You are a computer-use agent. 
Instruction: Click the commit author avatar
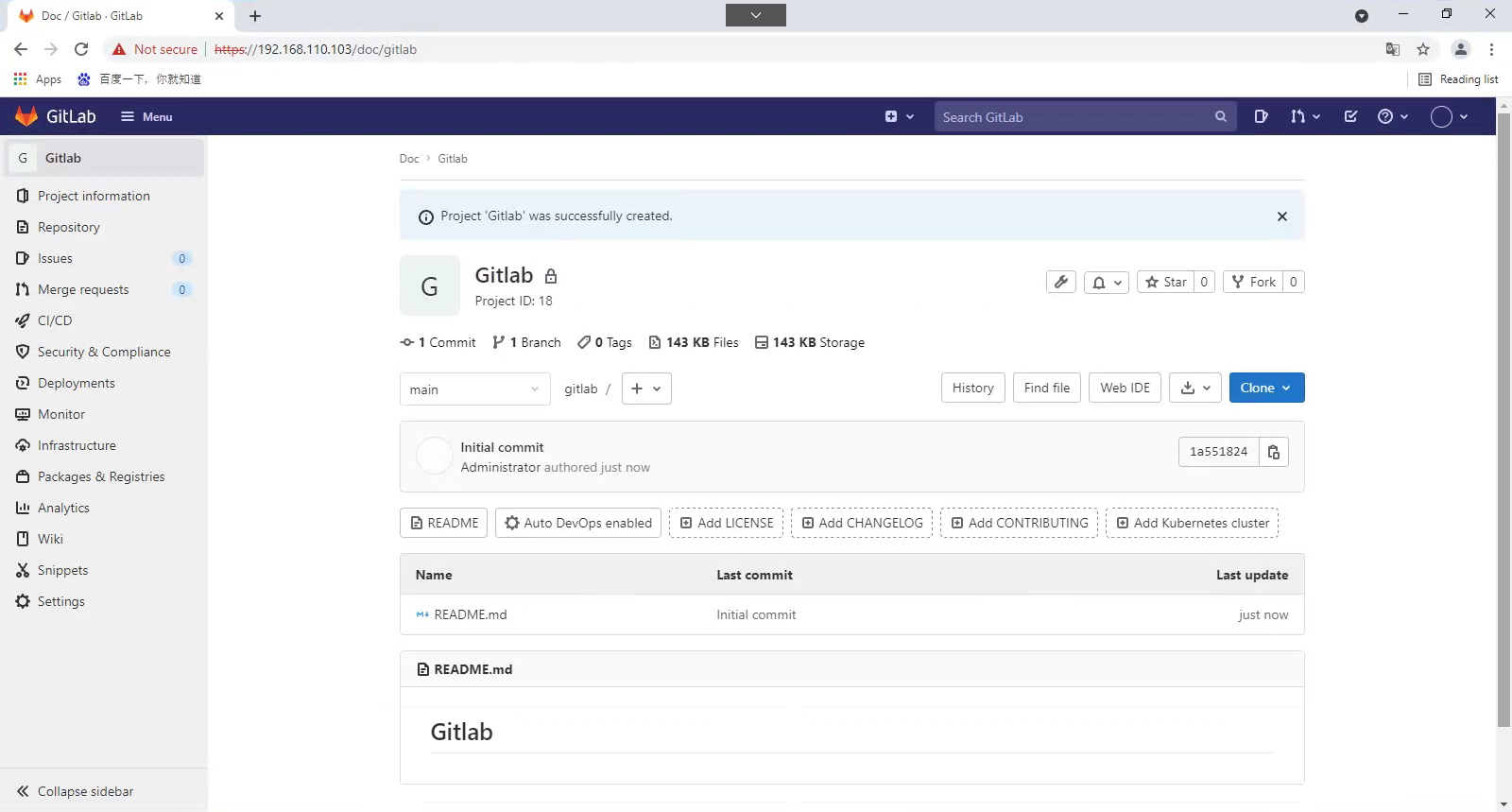click(x=435, y=457)
